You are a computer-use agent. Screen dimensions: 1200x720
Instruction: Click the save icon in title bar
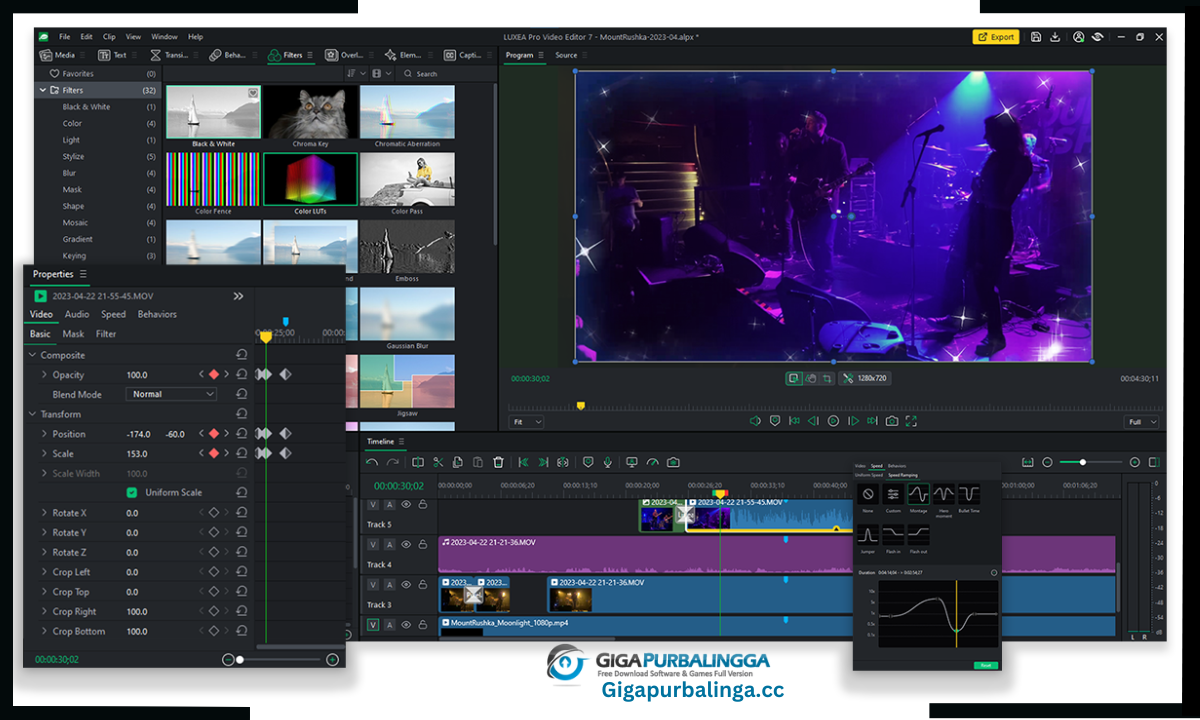[1037, 37]
